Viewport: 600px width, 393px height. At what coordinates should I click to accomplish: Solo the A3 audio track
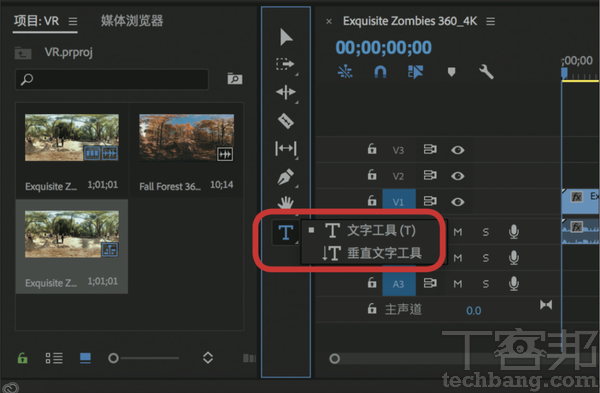tap(486, 284)
